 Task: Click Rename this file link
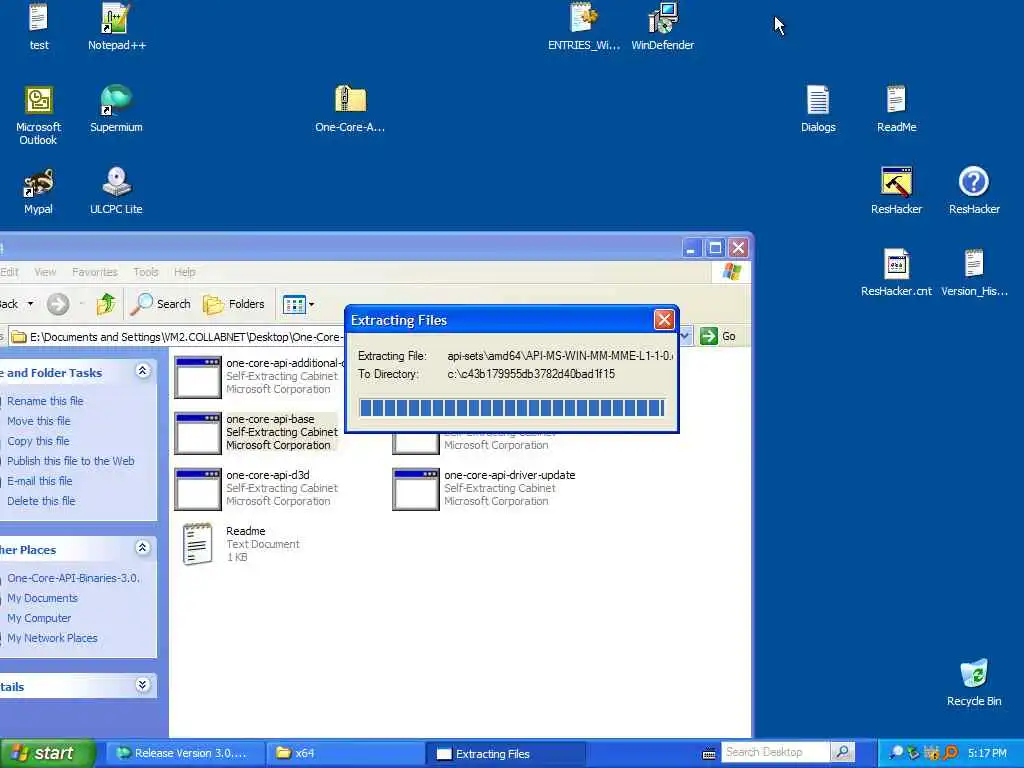pos(45,401)
